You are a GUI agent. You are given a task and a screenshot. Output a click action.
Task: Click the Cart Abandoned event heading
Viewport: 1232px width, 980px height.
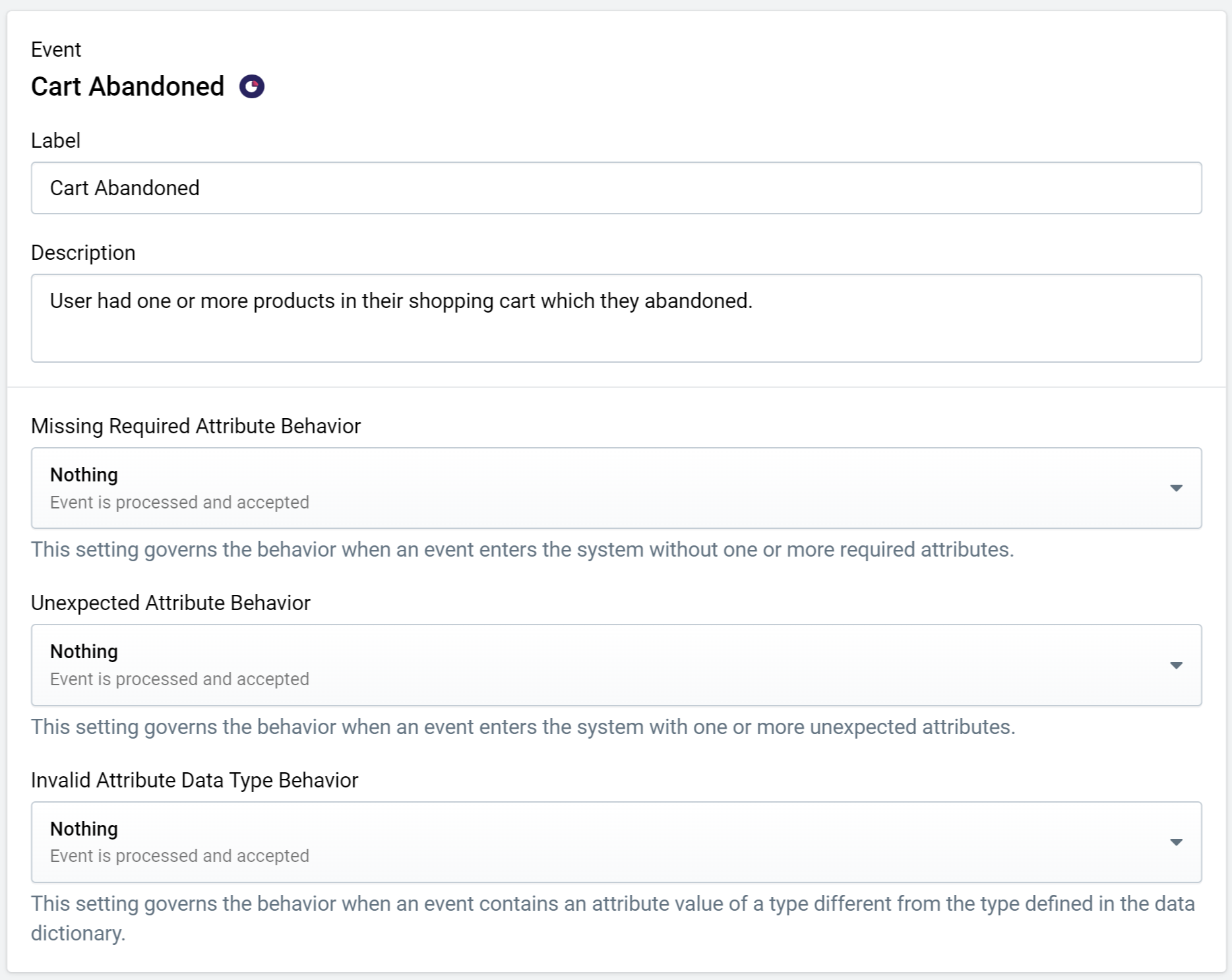point(128,86)
